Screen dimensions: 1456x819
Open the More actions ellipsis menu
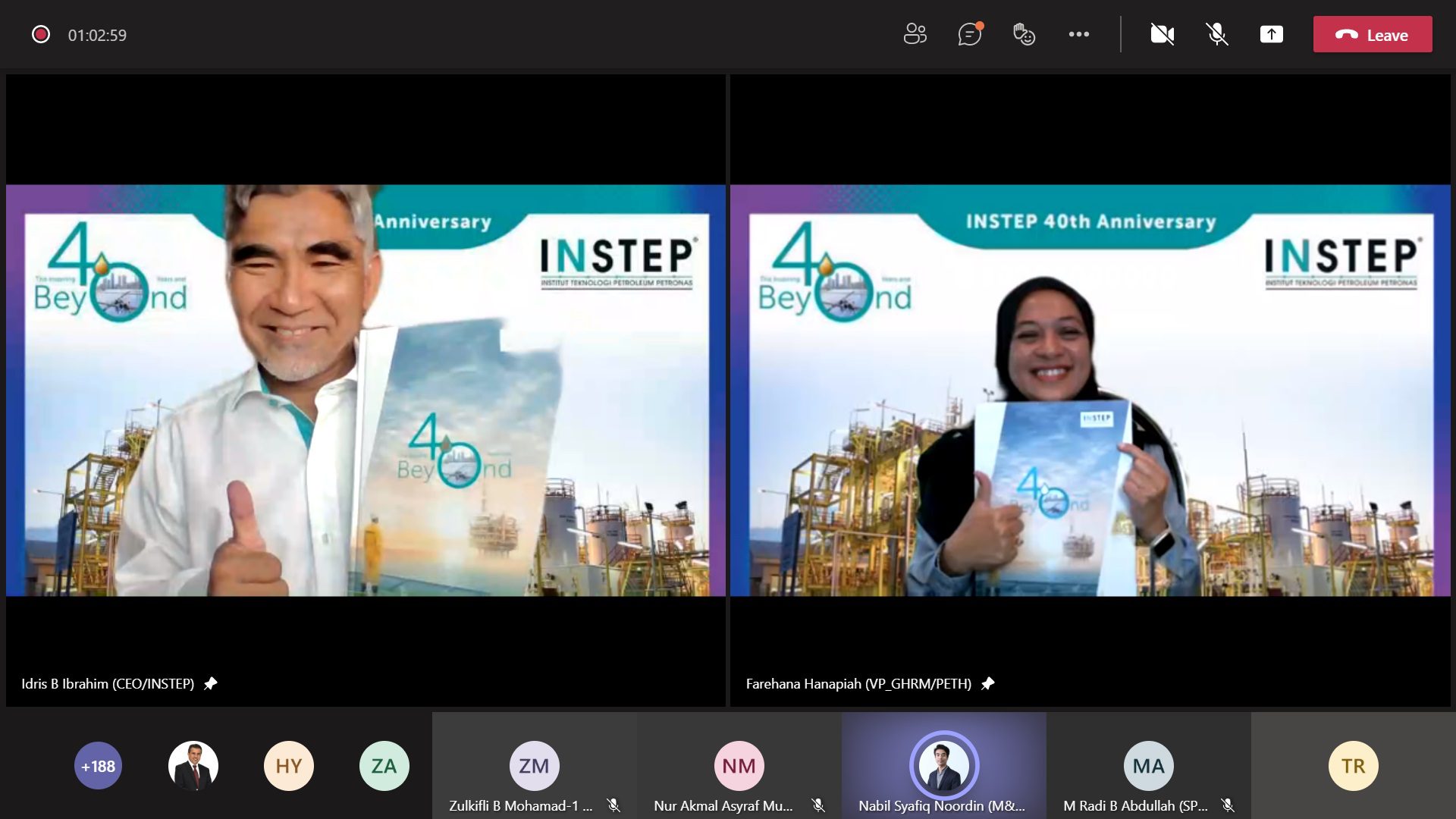coord(1078,34)
